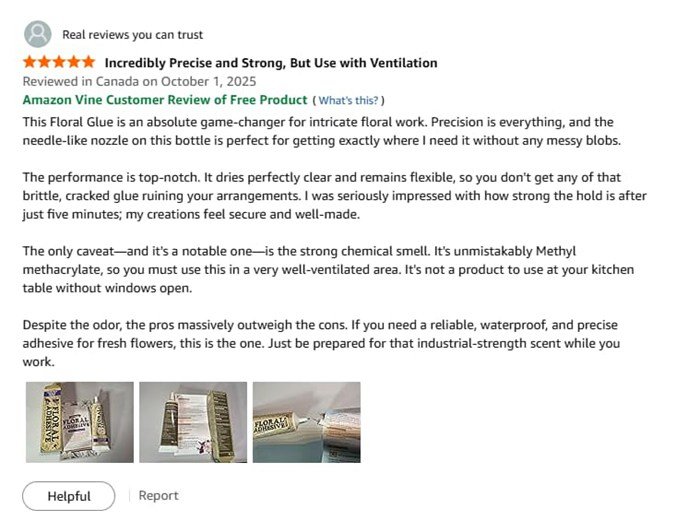Click "Amazon Vine Customer Review of Free Product"
This screenshot has width=700, height=521.
click(x=165, y=100)
